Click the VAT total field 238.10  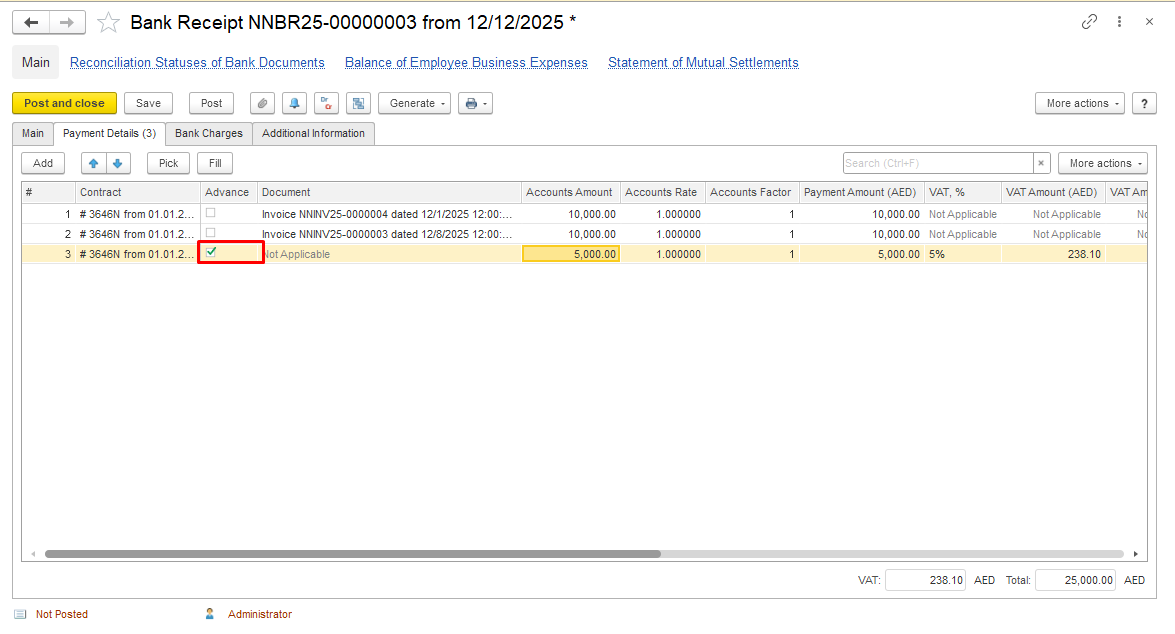tap(925, 580)
